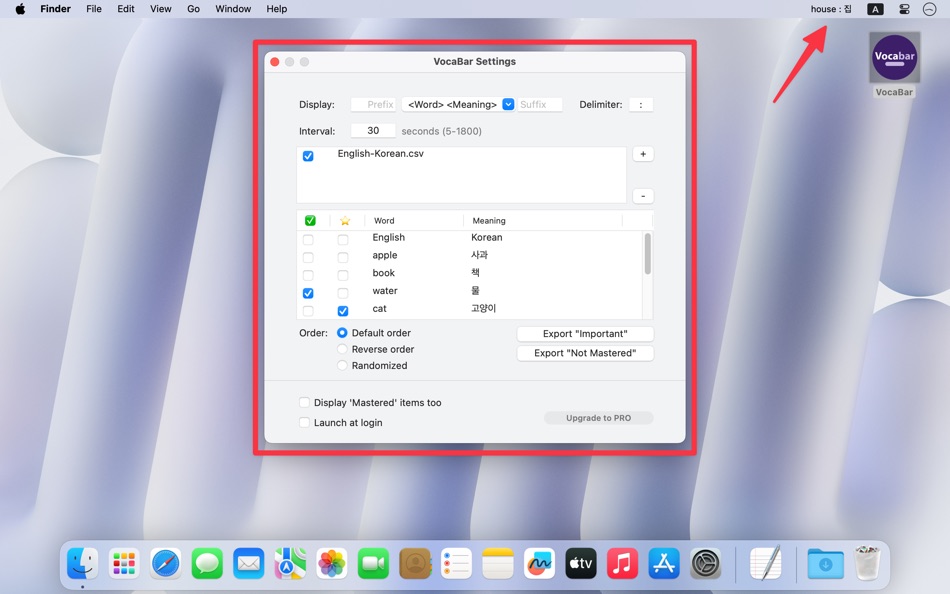Click the Interval seconds field
950x594 pixels.
tap(373, 130)
